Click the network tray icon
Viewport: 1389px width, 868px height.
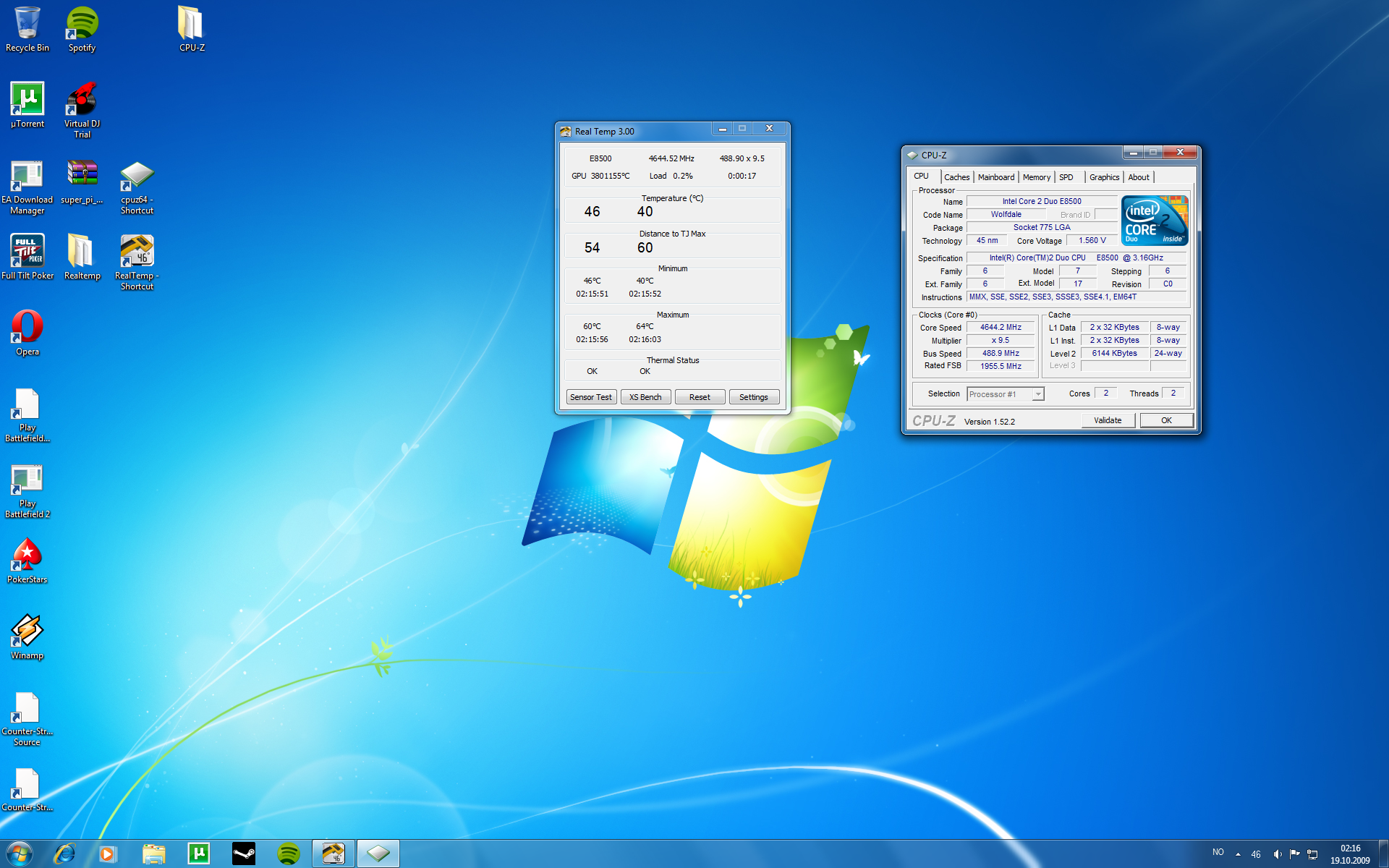[1312, 854]
